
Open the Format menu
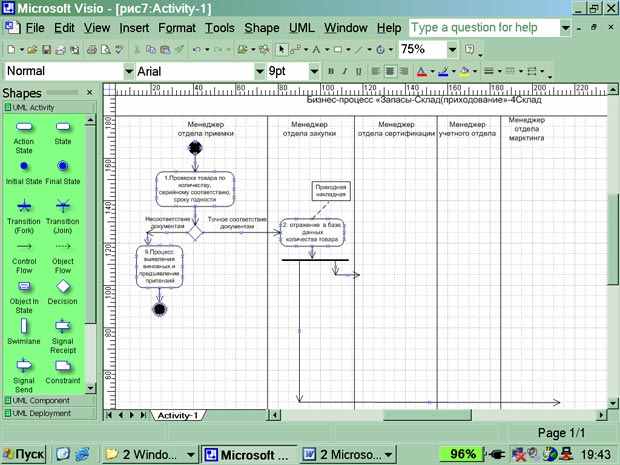point(177,28)
